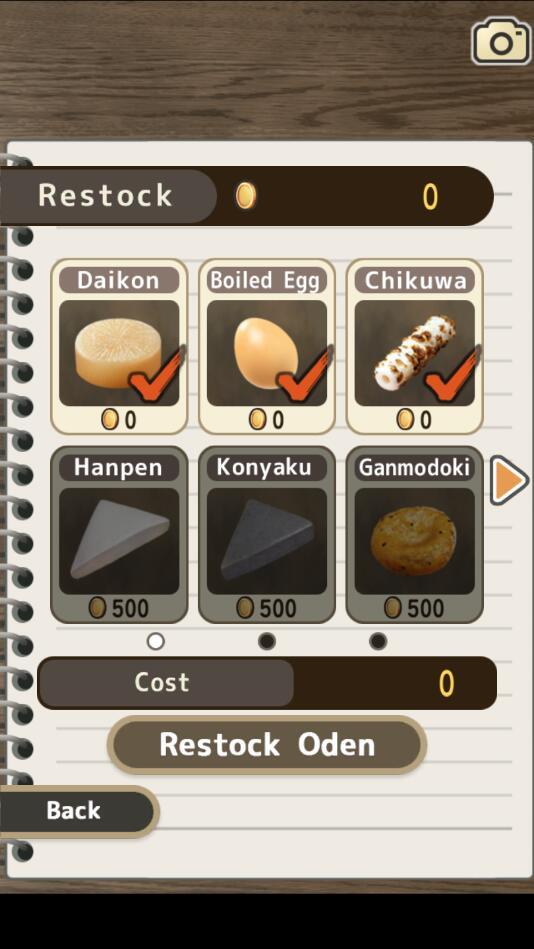Jump to second page indicator dot
534x949 pixels.
pyautogui.click(x=266, y=641)
